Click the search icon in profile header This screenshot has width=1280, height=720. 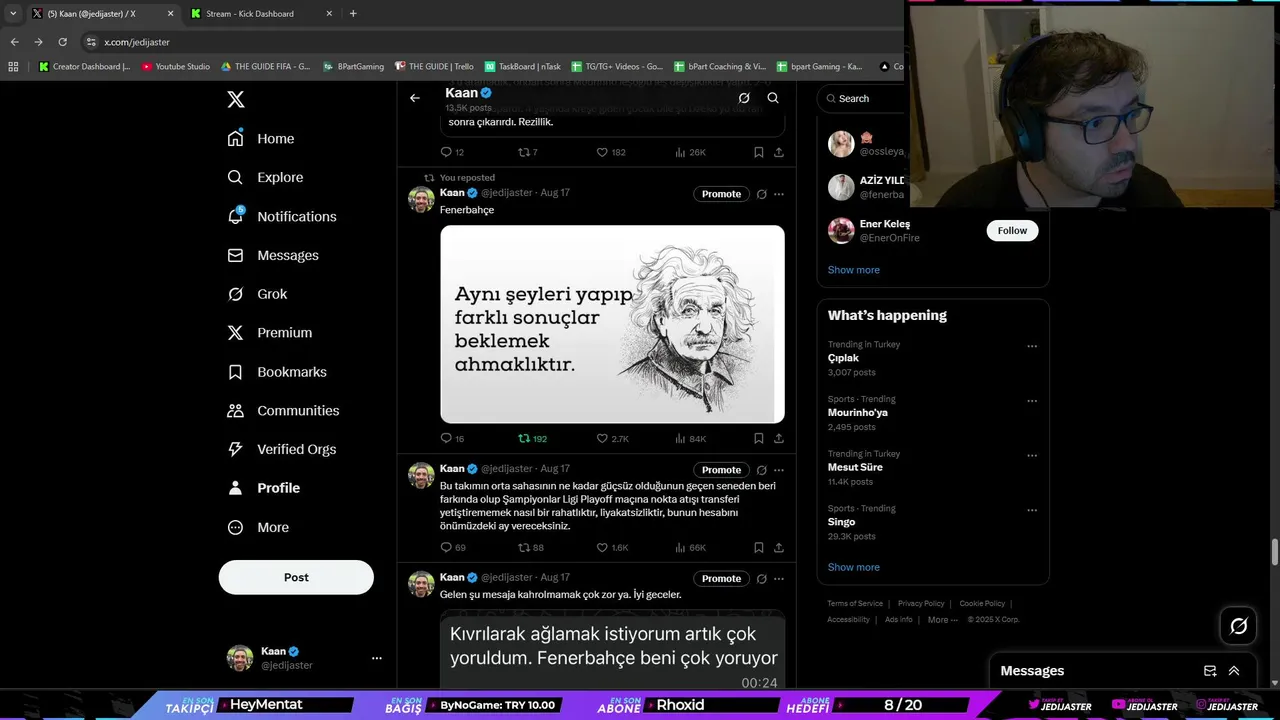click(x=773, y=98)
